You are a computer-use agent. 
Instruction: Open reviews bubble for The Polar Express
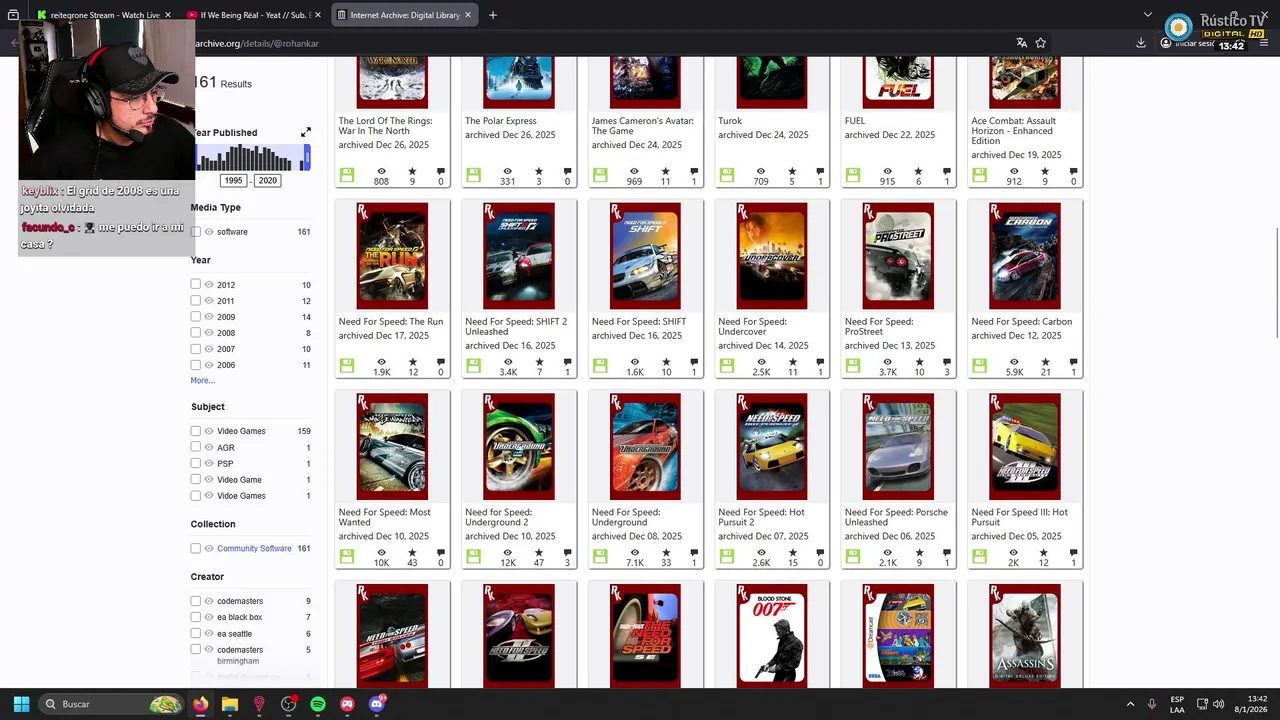coord(568,171)
